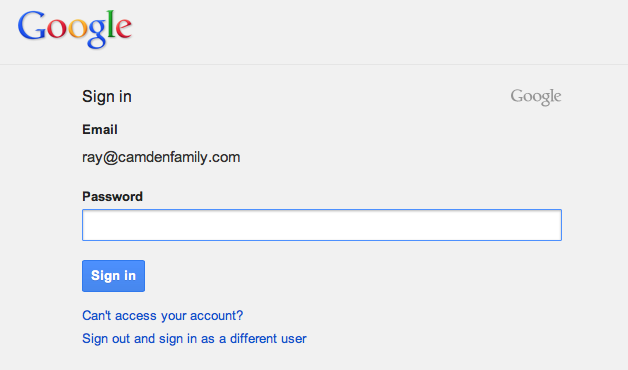The image size is (628, 370).
Task: Click the yellow letter o in Google logo
Action: [78, 29]
